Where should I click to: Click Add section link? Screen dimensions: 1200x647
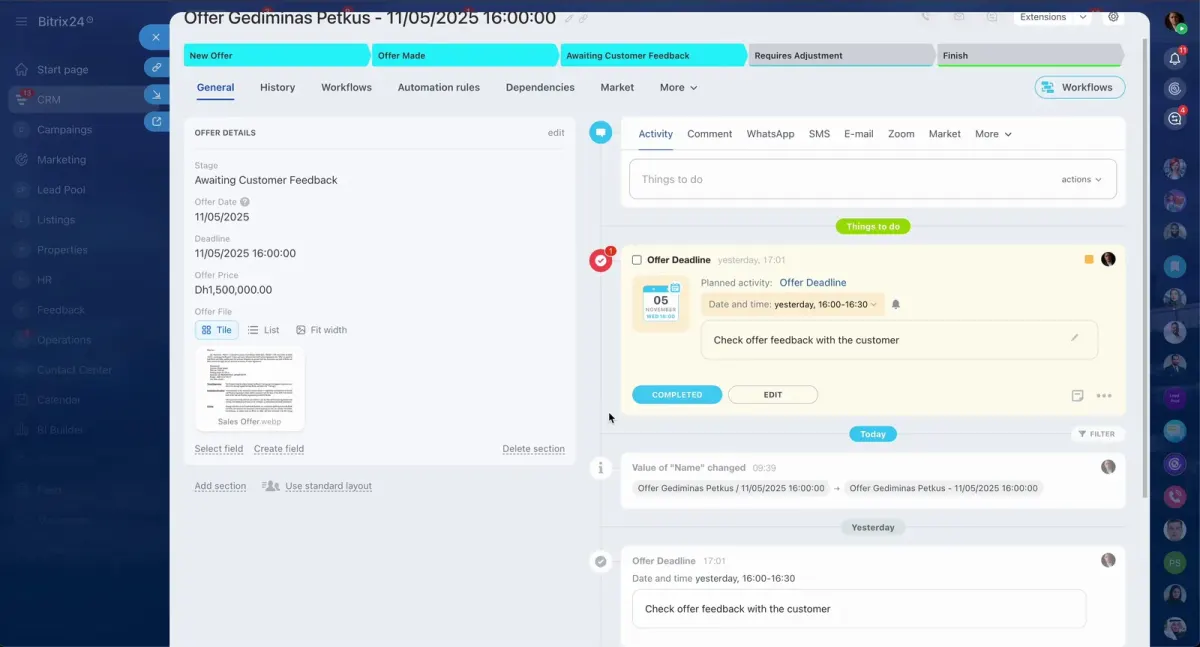220,486
